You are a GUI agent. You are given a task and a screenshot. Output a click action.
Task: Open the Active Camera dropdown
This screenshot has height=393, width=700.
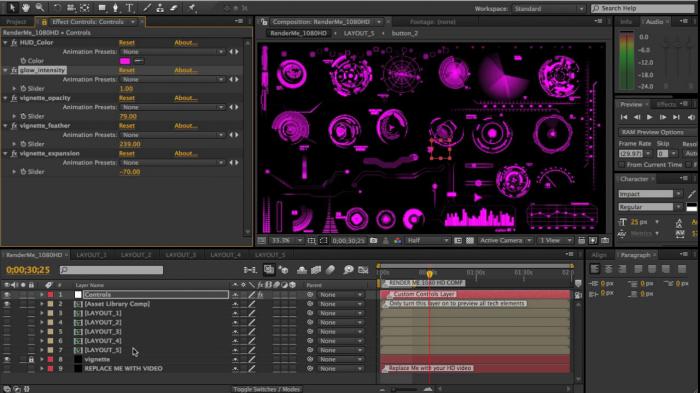pyautogui.click(x=505, y=240)
